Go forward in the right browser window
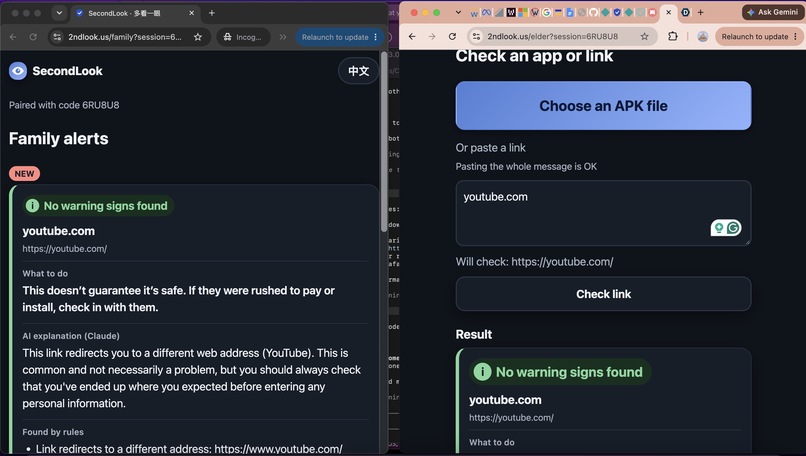The width and height of the screenshot is (806, 456). 432,37
